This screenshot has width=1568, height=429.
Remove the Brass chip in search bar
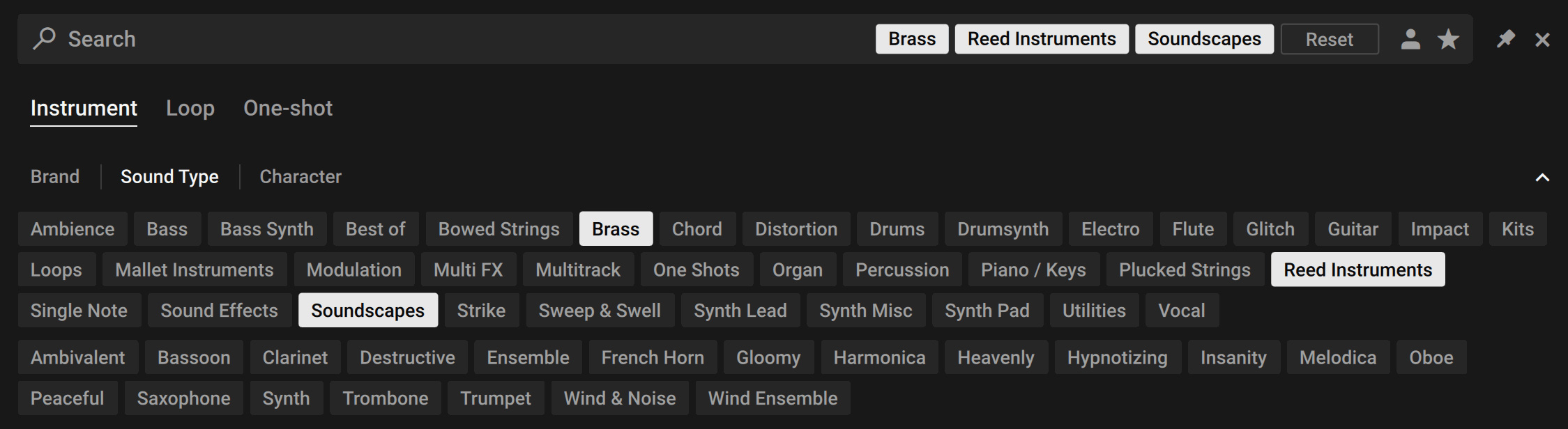(911, 39)
